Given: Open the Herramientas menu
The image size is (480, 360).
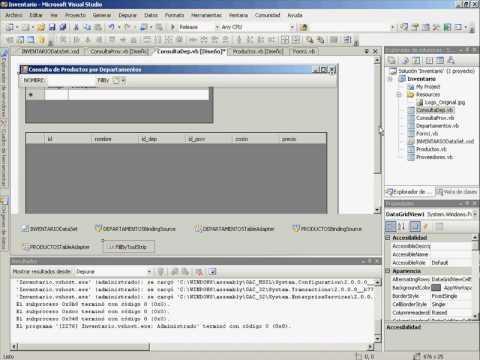Looking at the screenshot, I should point(206,15).
